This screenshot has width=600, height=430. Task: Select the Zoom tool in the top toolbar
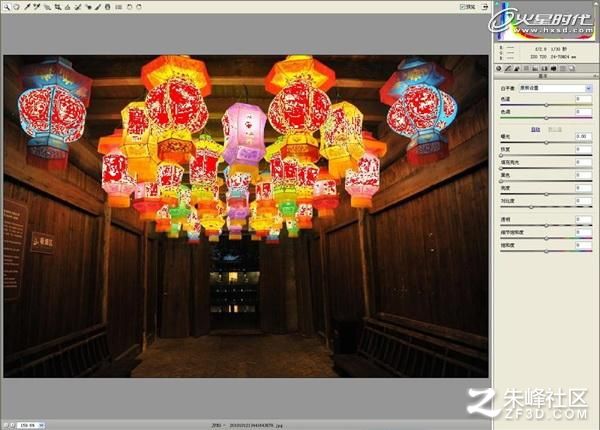[7, 7]
